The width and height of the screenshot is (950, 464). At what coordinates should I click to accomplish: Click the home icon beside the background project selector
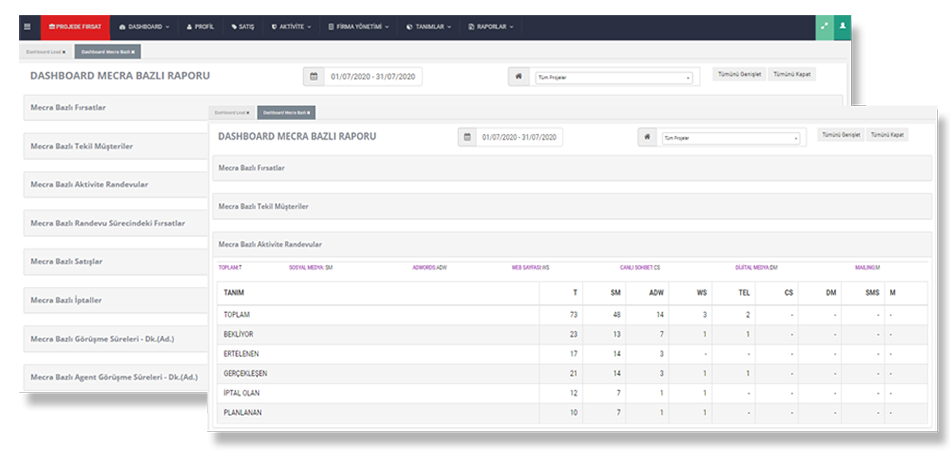point(518,76)
